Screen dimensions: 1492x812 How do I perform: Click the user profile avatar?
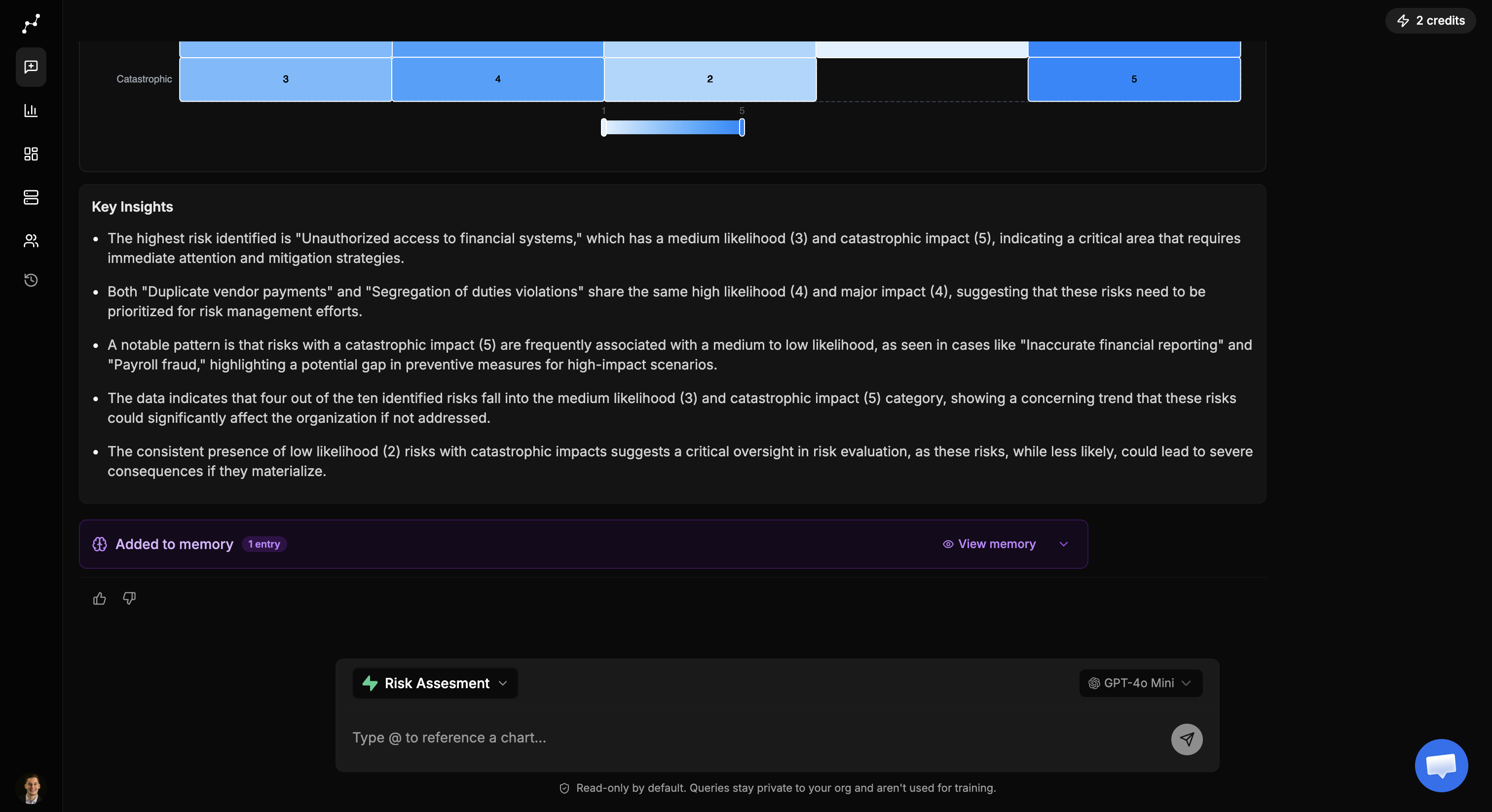point(31,788)
